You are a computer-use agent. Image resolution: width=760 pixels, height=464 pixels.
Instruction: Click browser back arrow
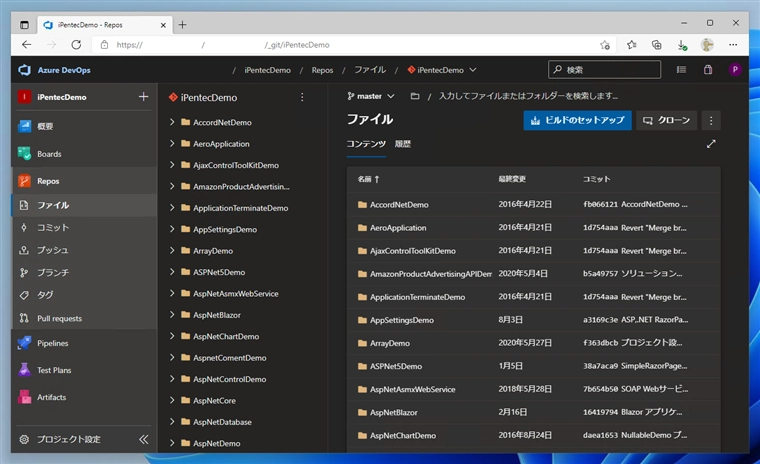27,45
